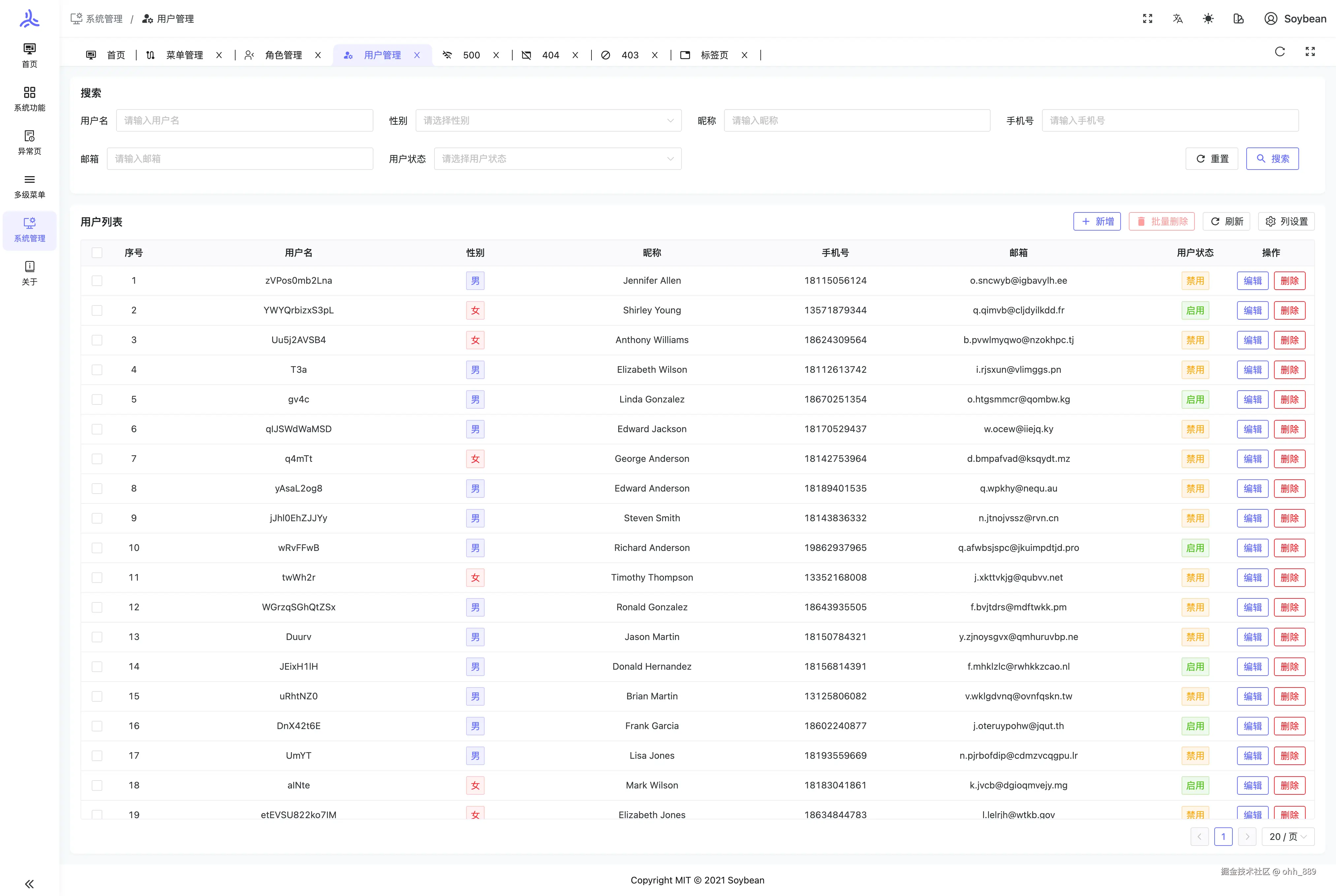
Task: Open the language switcher icon
Action: pyautogui.click(x=1177, y=19)
